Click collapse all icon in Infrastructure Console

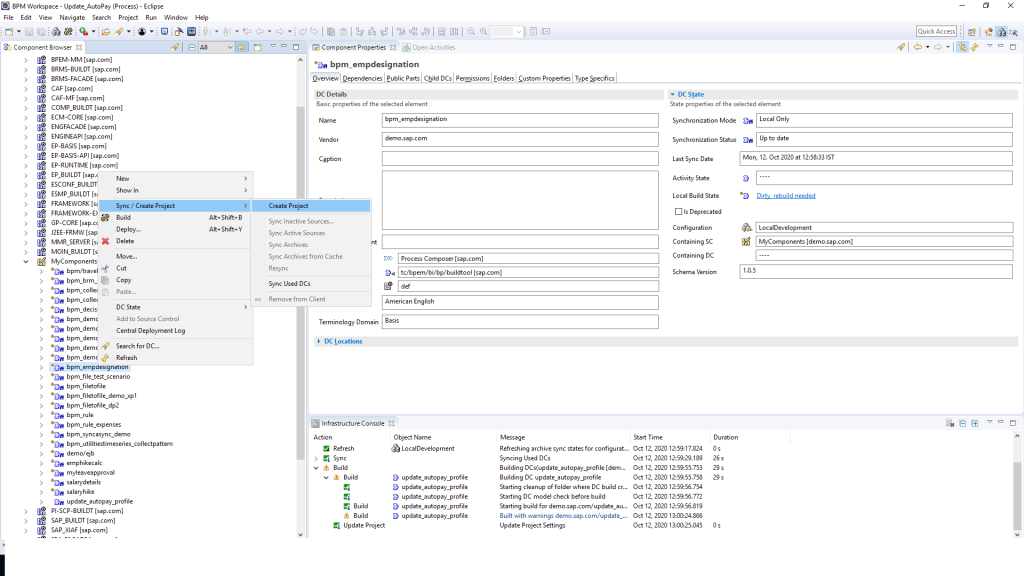point(963,423)
